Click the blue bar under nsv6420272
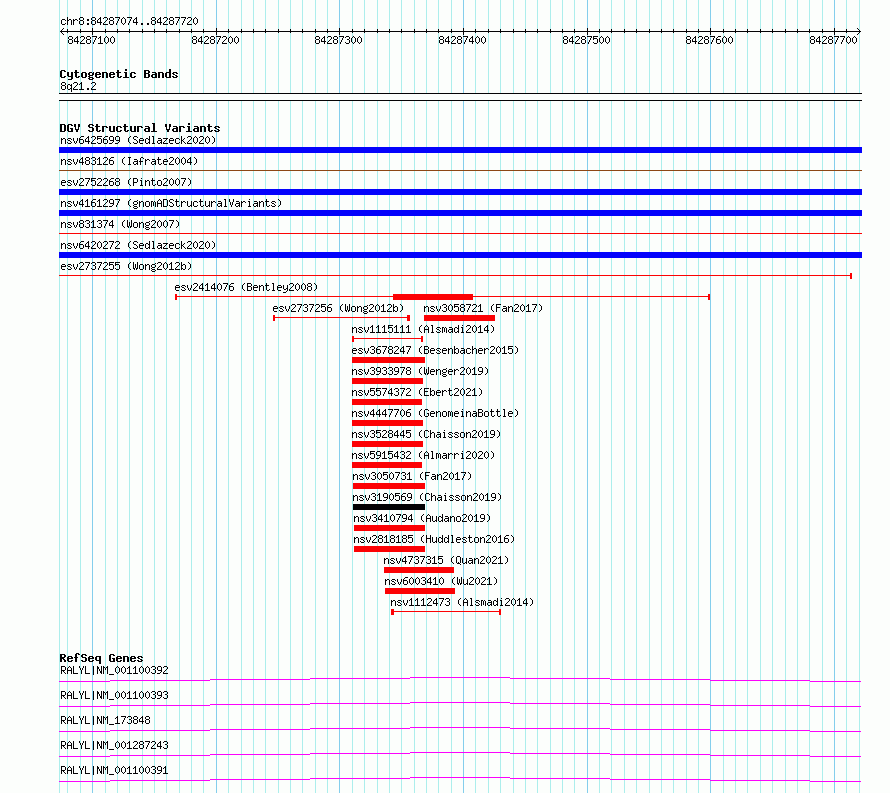 click(x=460, y=255)
